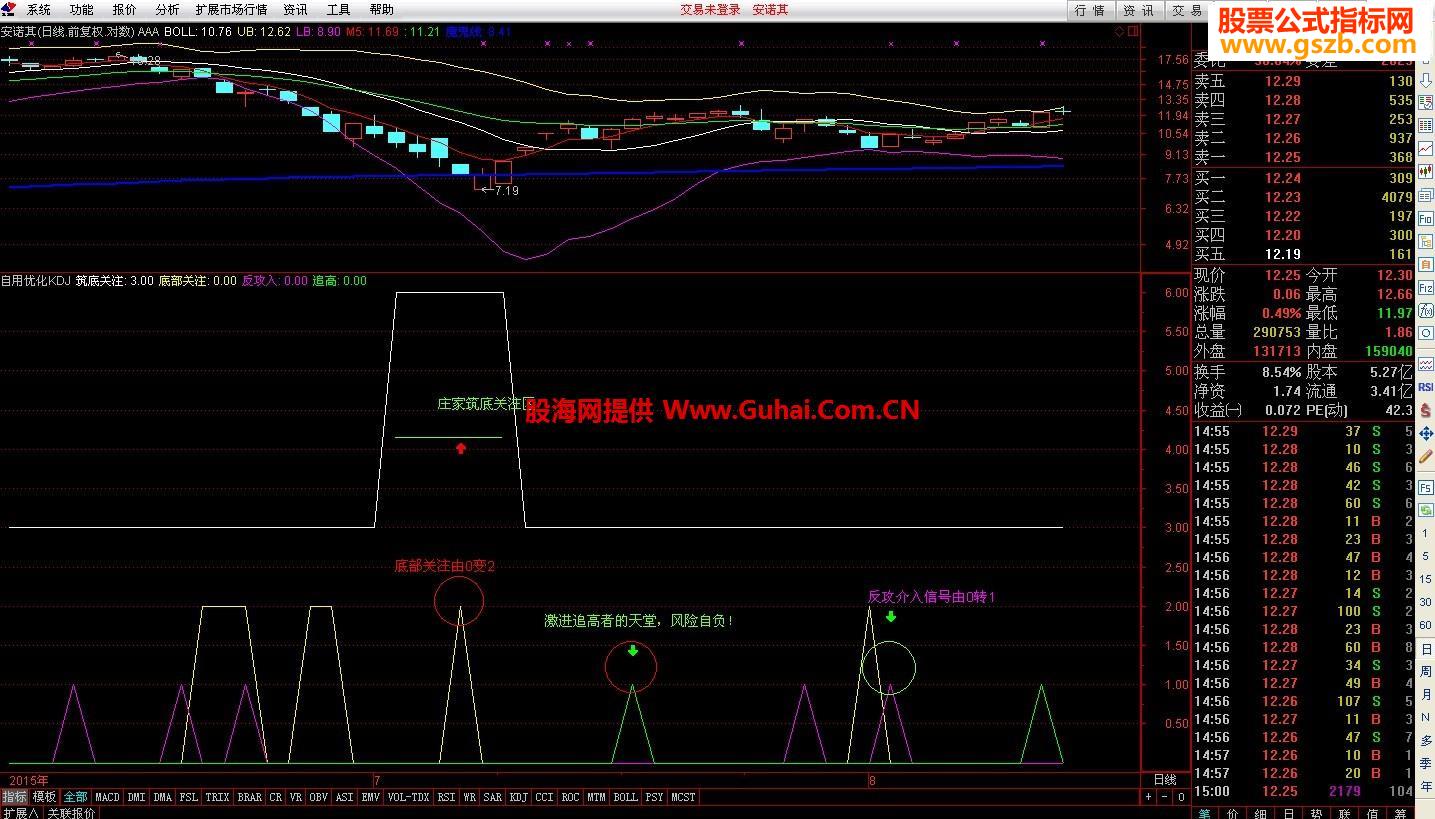Click the wave-line indicator sidebar icon

point(1426,365)
